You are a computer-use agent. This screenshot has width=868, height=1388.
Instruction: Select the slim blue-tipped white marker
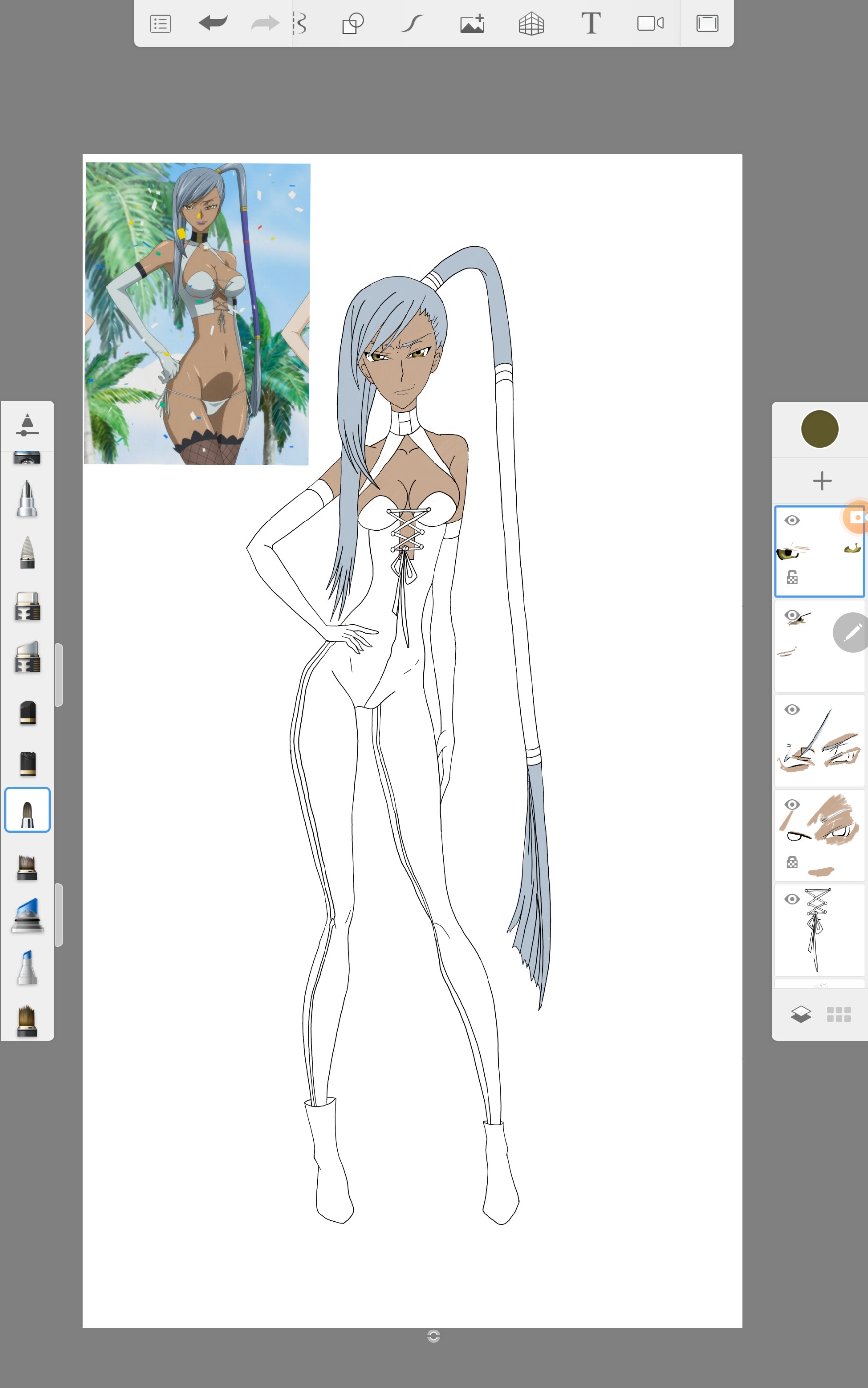27,968
